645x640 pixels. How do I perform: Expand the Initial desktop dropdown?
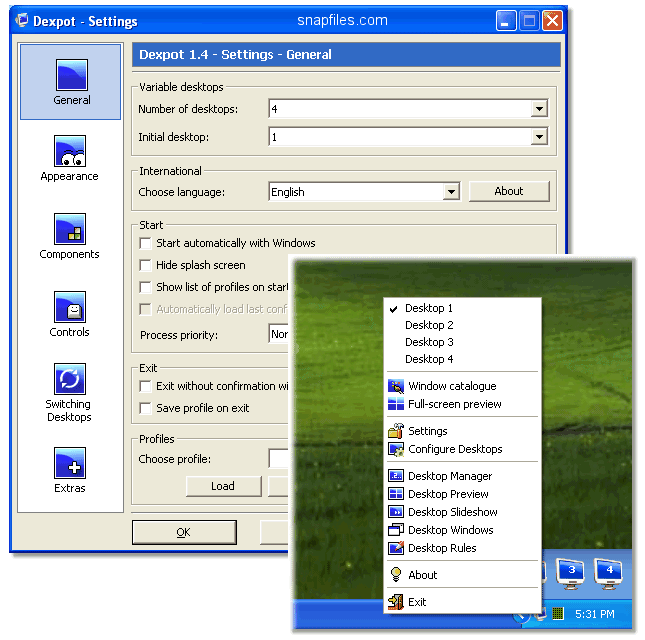point(539,137)
